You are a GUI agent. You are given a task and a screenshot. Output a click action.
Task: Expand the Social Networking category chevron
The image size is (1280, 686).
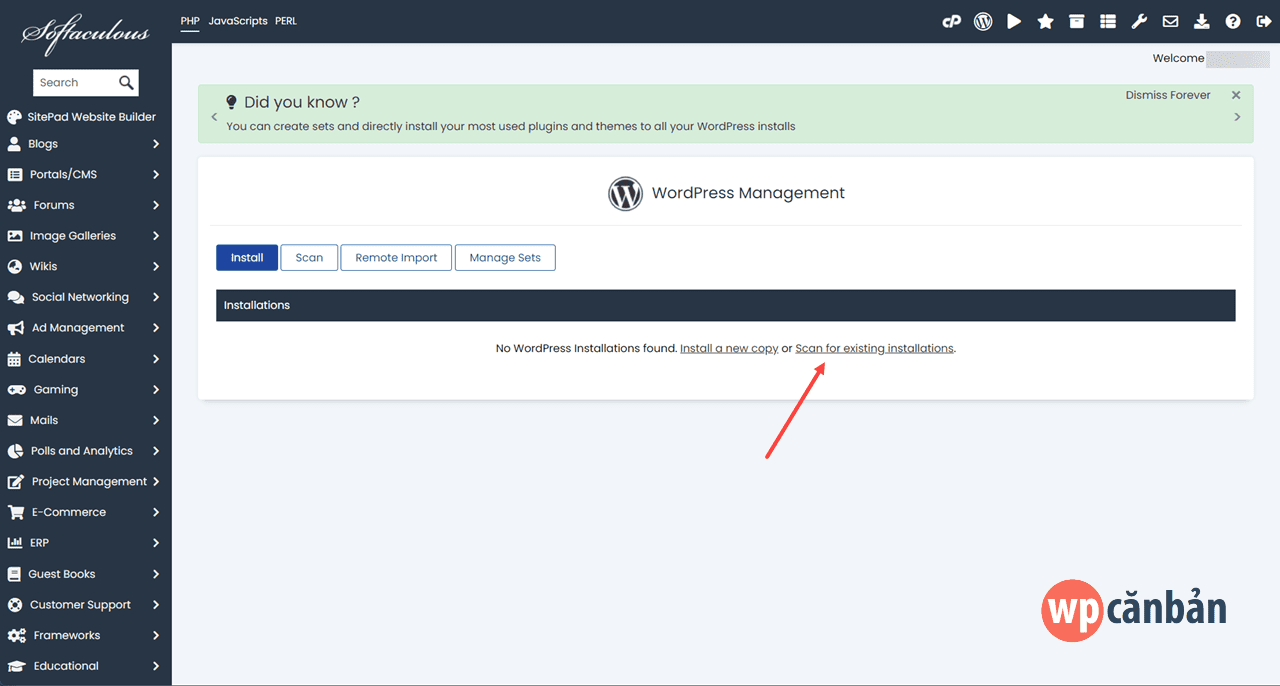156,297
